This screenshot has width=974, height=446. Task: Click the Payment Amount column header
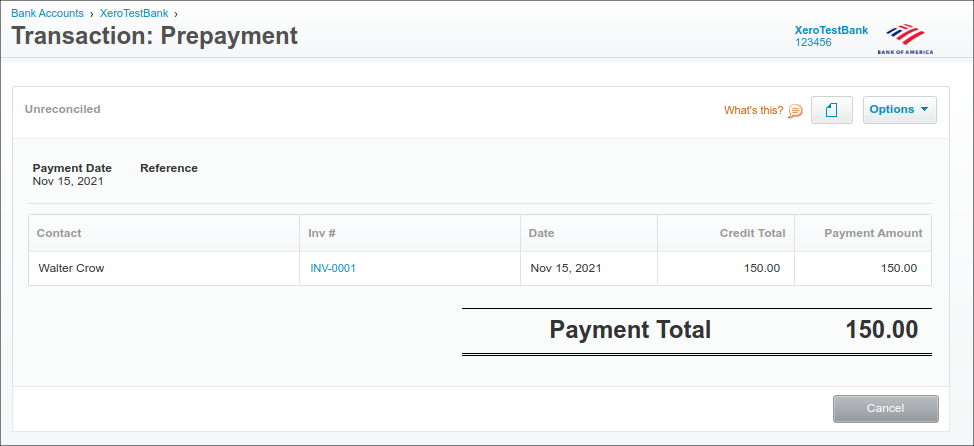coord(872,233)
